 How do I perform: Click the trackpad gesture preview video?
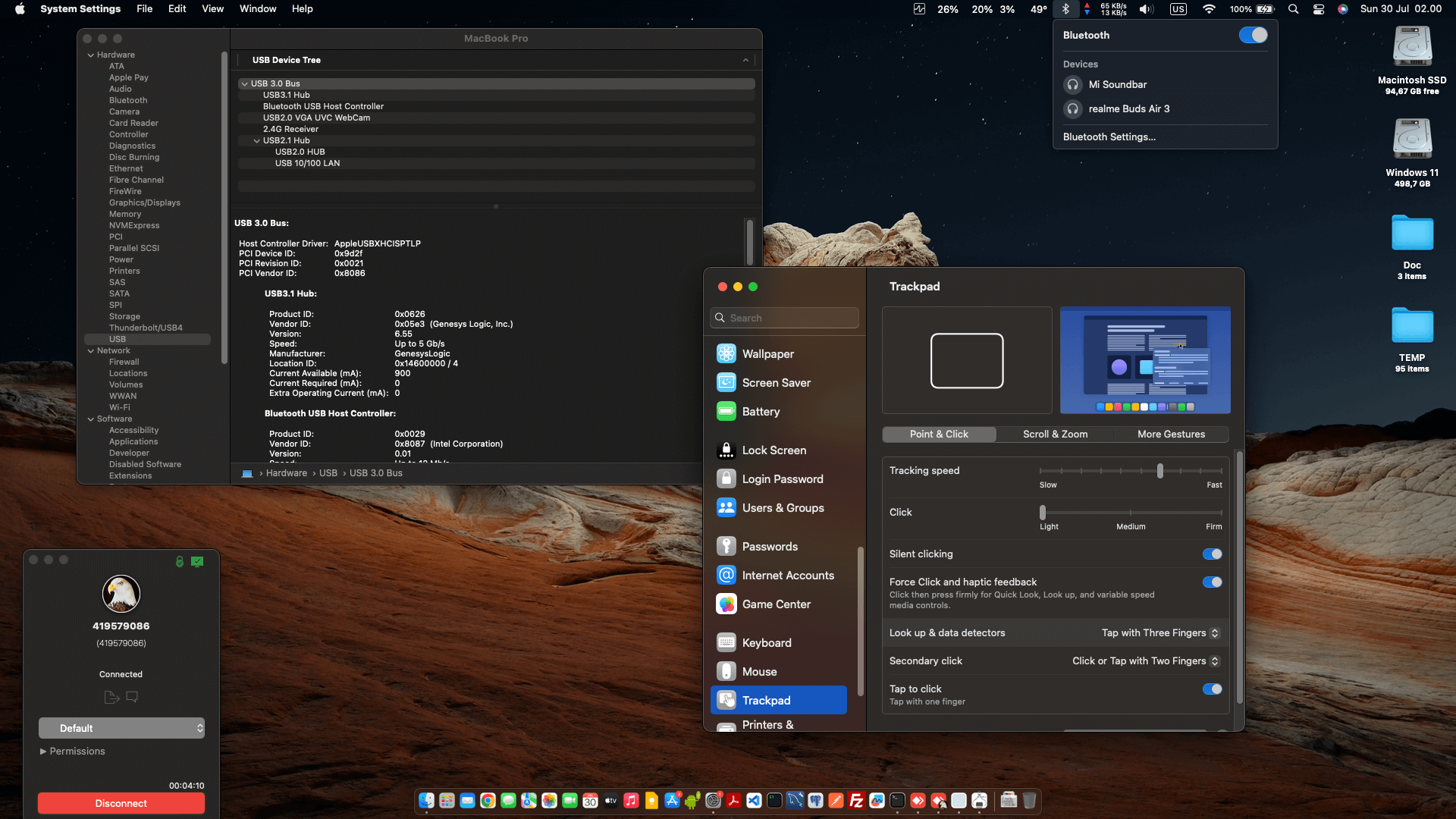pos(1145,360)
